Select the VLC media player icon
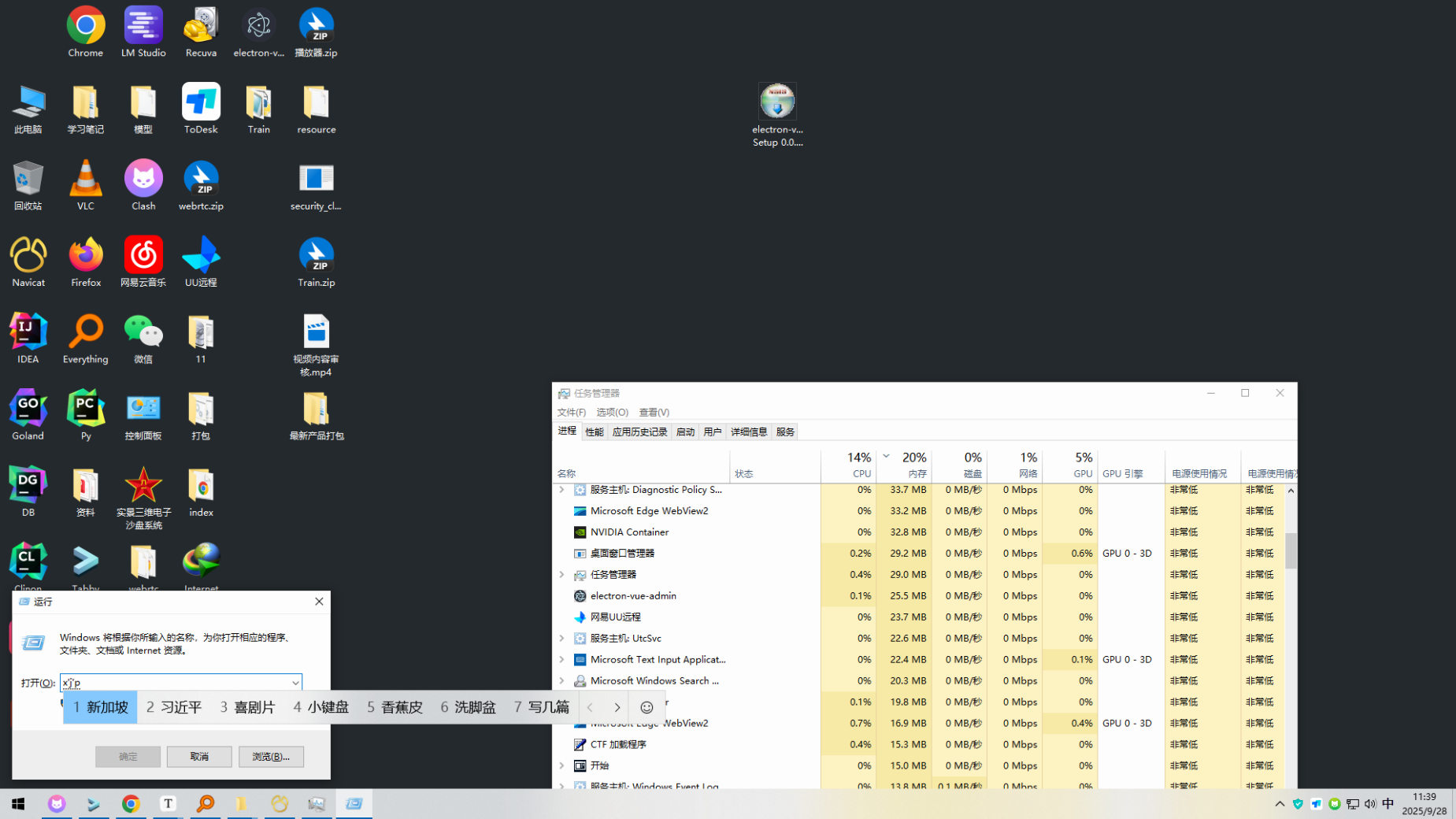 click(86, 185)
